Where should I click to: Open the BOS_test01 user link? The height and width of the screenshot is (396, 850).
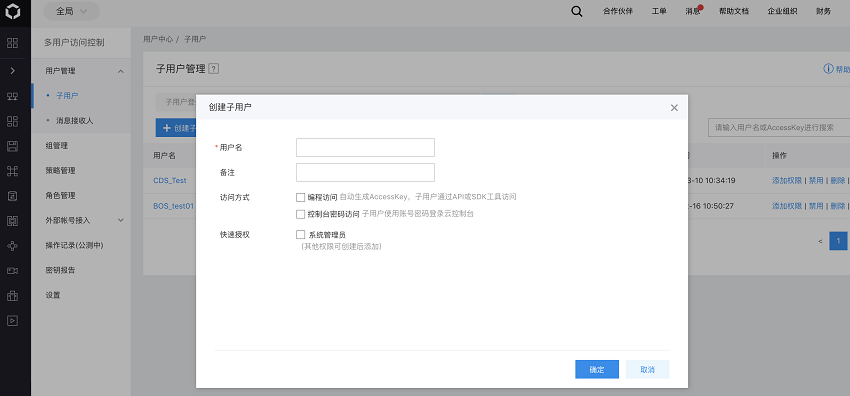tap(173, 206)
